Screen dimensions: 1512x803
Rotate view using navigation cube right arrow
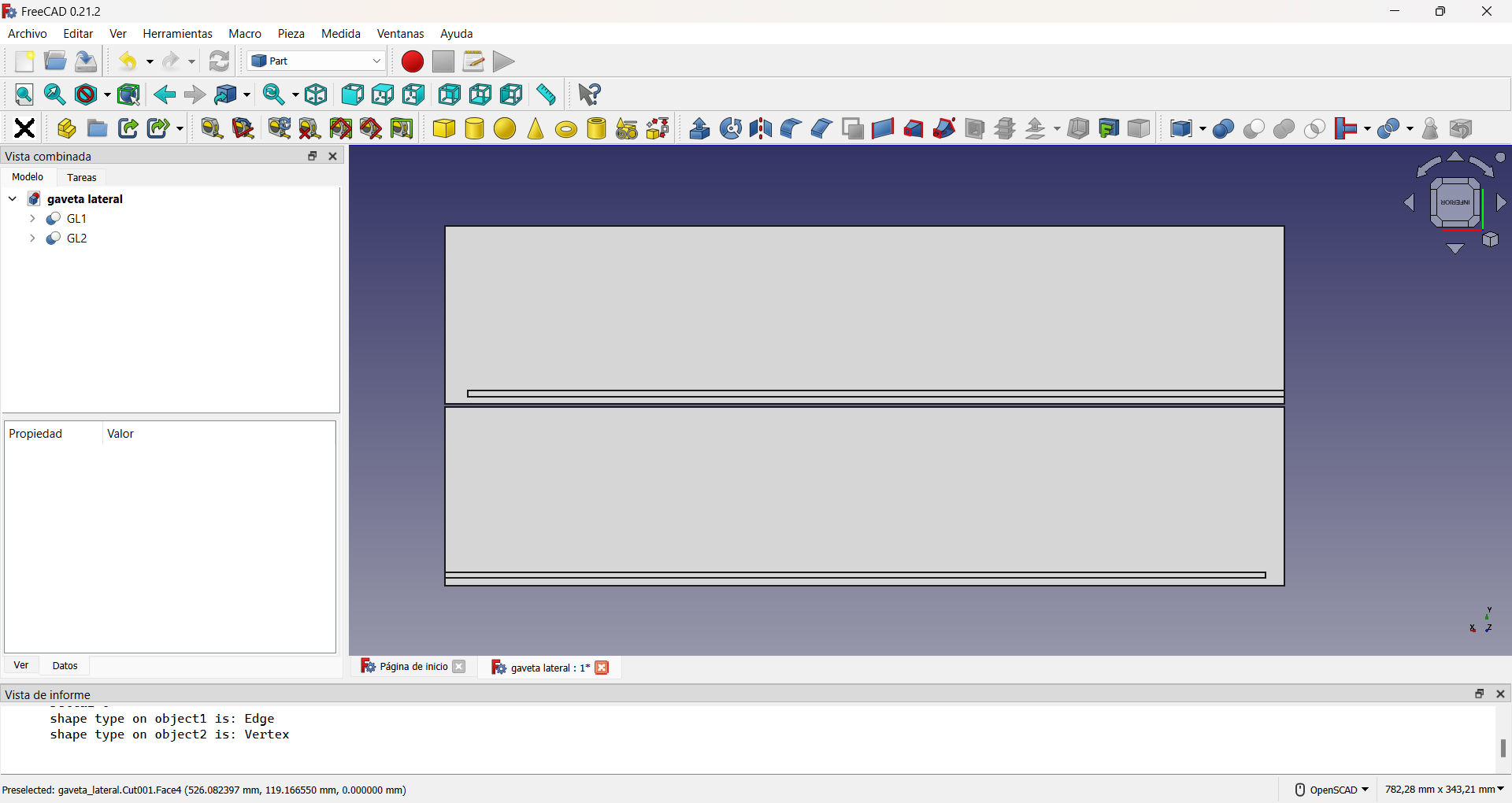click(x=1503, y=203)
